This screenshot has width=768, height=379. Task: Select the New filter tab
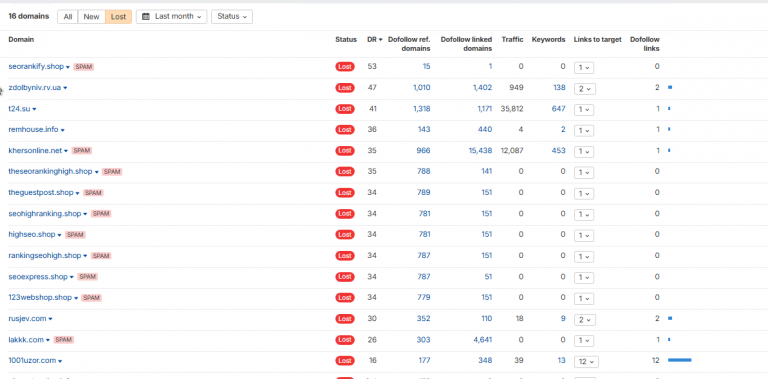(91, 17)
